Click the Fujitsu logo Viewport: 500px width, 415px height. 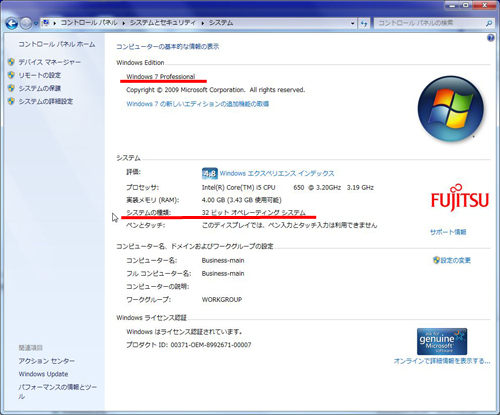point(460,198)
